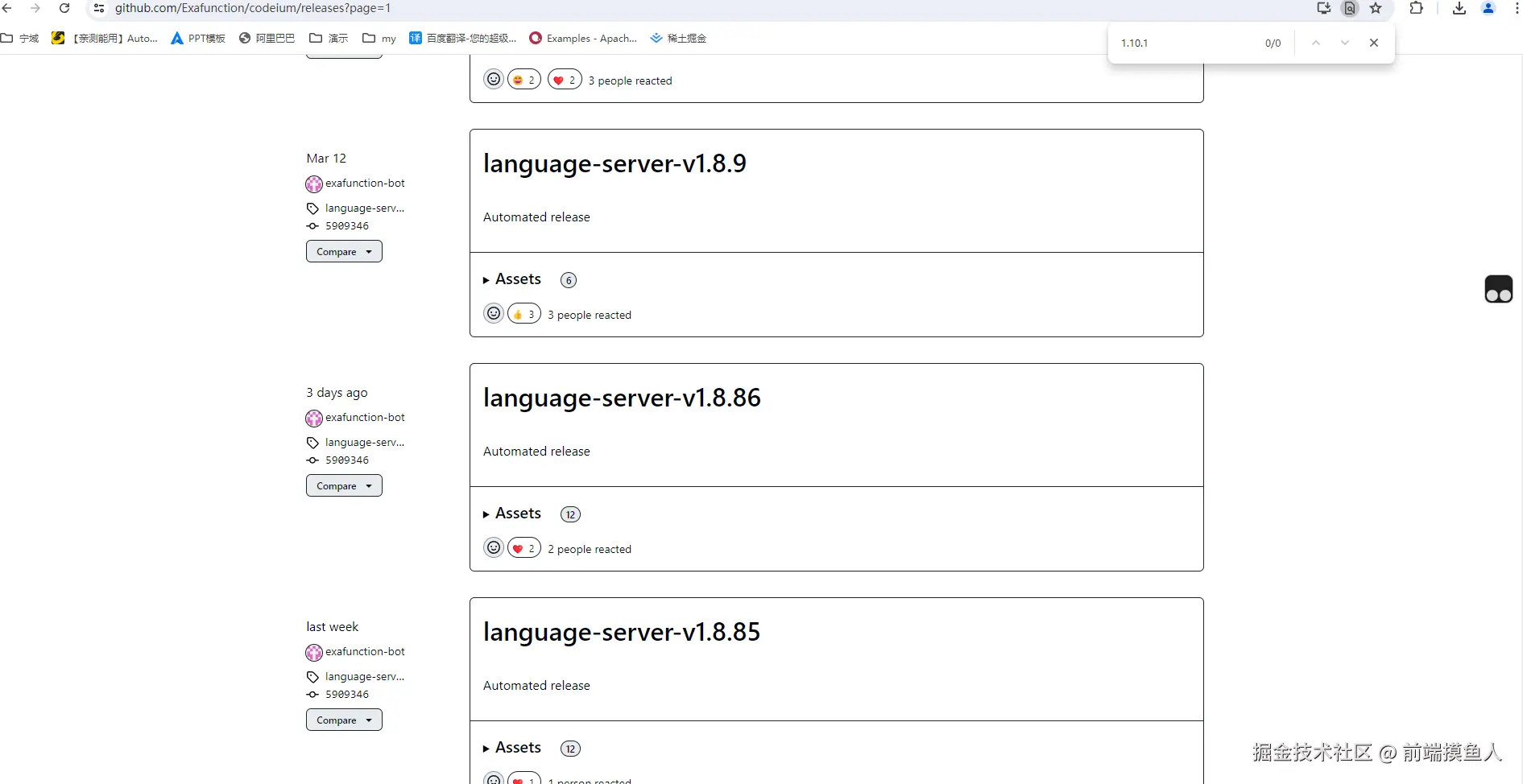
Task: Click the browser reload page icon
Action: coord(64,8)
